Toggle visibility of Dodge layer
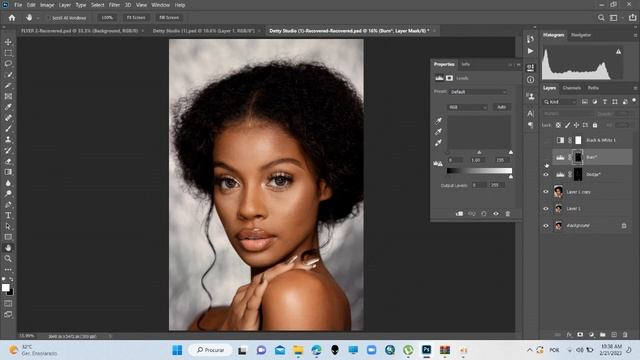This screenshot has width=640, height=360. pyautogui.click(x=546, y=174)
